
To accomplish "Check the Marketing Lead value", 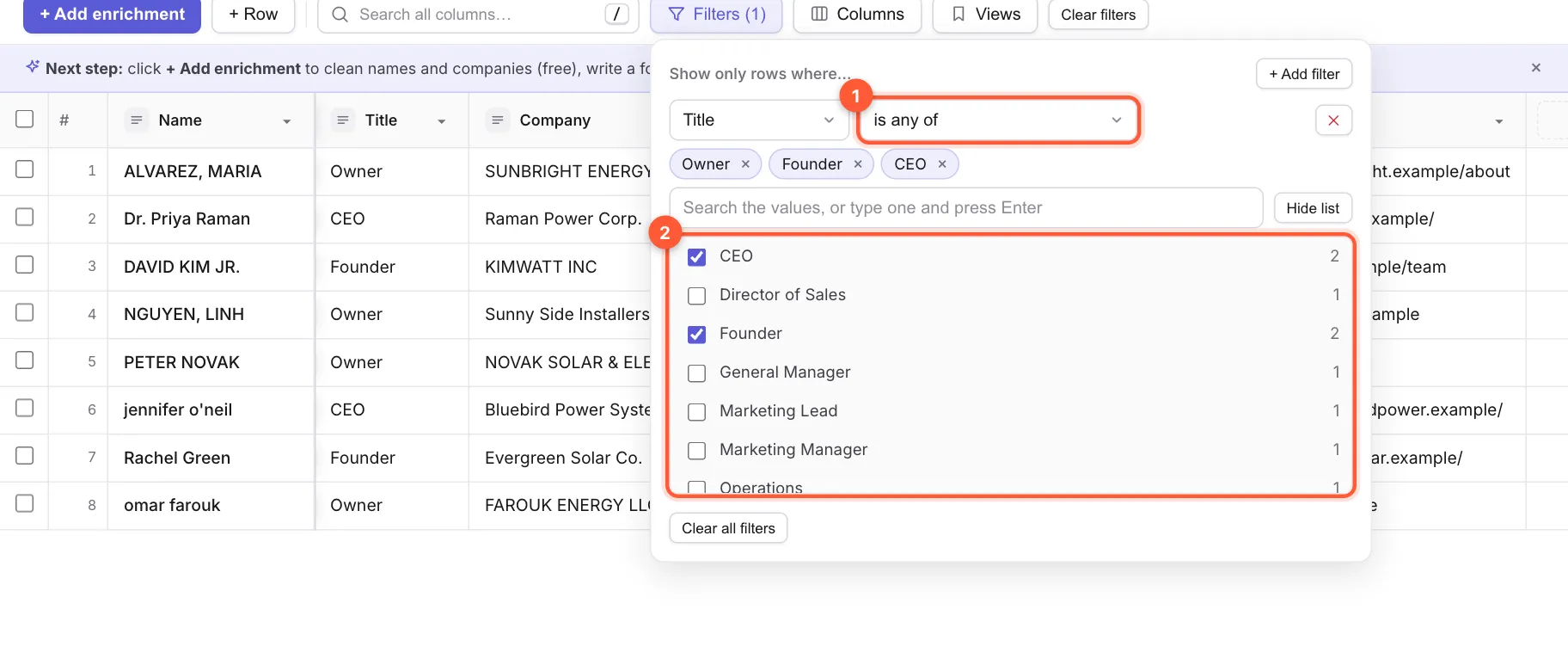I will (697, 412).
